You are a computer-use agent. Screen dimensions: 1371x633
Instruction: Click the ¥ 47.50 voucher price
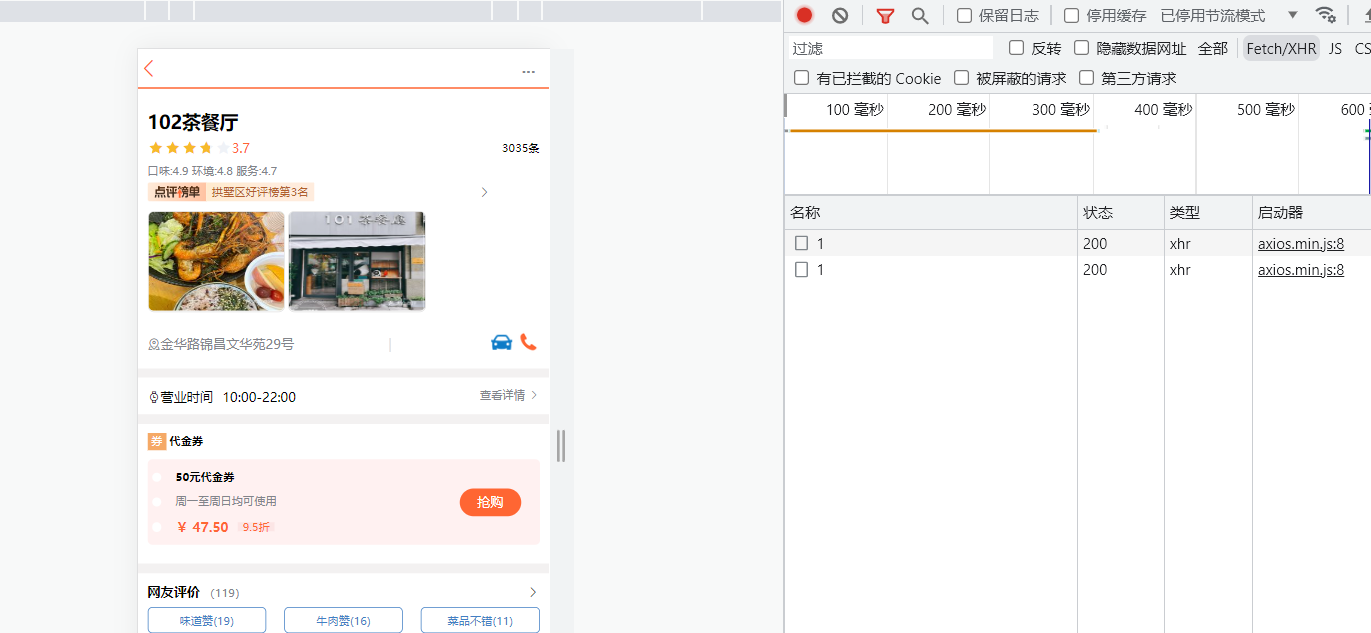[203, 527]
